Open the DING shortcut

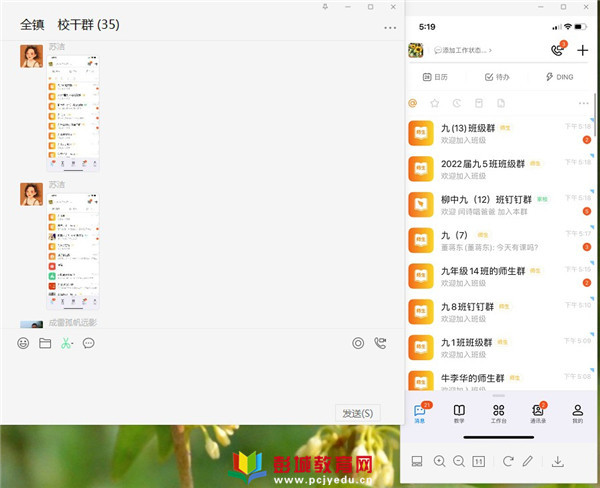pos(559,77)
